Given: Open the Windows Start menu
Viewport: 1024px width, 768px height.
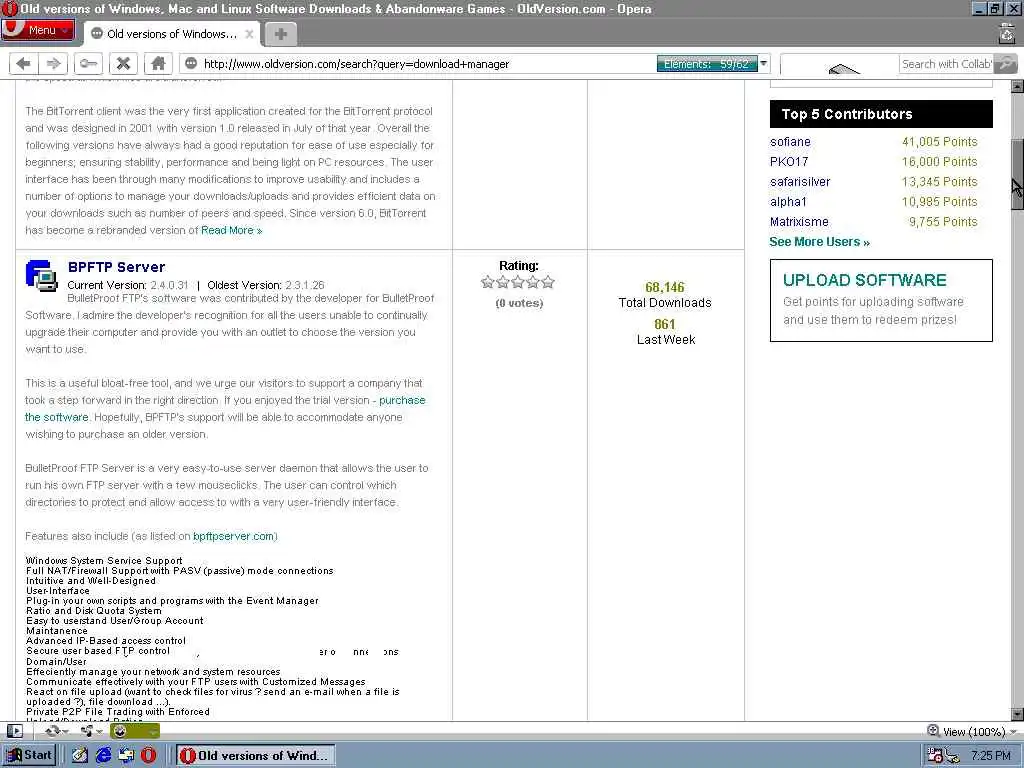Looking at the screenshot, I should click(x=29, y=756).
